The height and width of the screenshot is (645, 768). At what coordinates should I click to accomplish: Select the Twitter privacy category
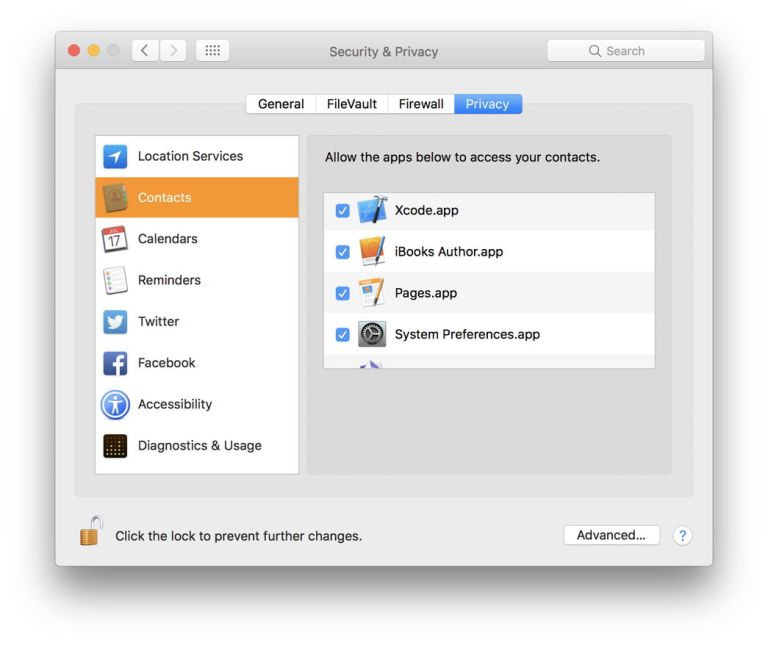[x=197, y=321]
